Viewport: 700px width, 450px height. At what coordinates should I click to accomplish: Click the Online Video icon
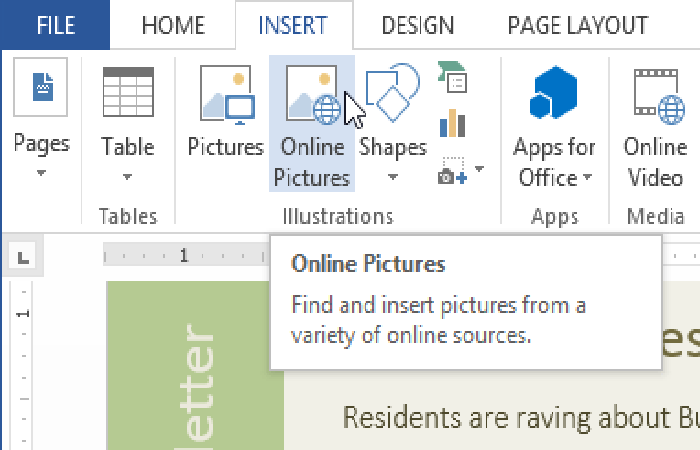[x=659, y=96]
